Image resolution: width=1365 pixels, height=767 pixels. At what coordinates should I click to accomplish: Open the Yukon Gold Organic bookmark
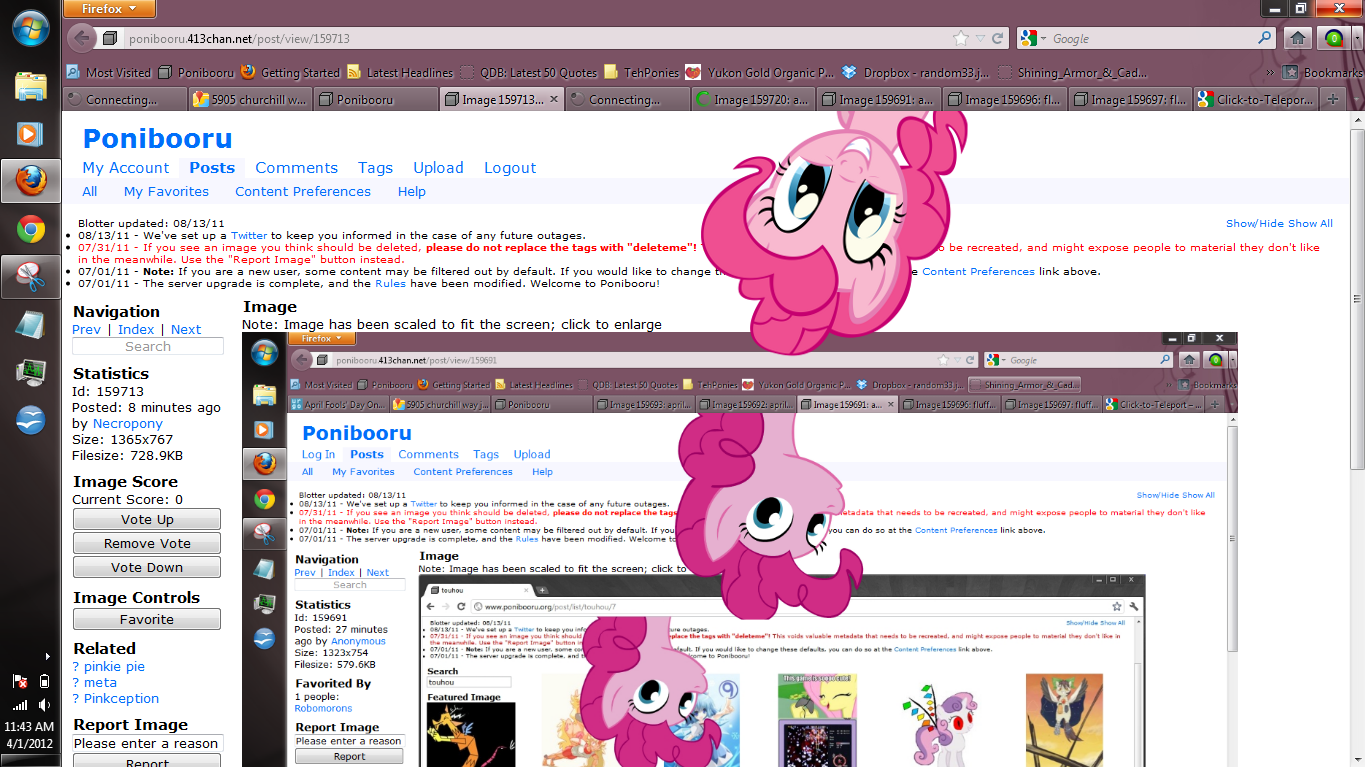[x=759, y=72]
